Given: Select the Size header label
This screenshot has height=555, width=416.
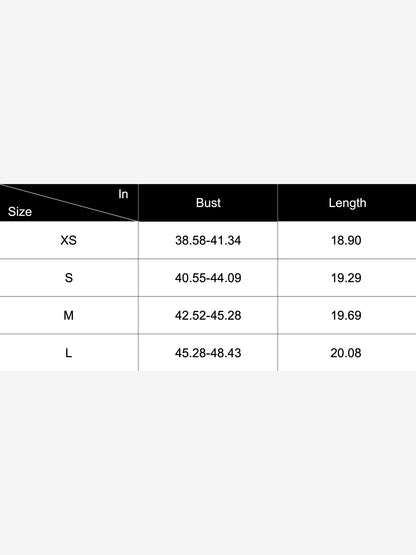Looking at the screenshot, I should [20, 212].
